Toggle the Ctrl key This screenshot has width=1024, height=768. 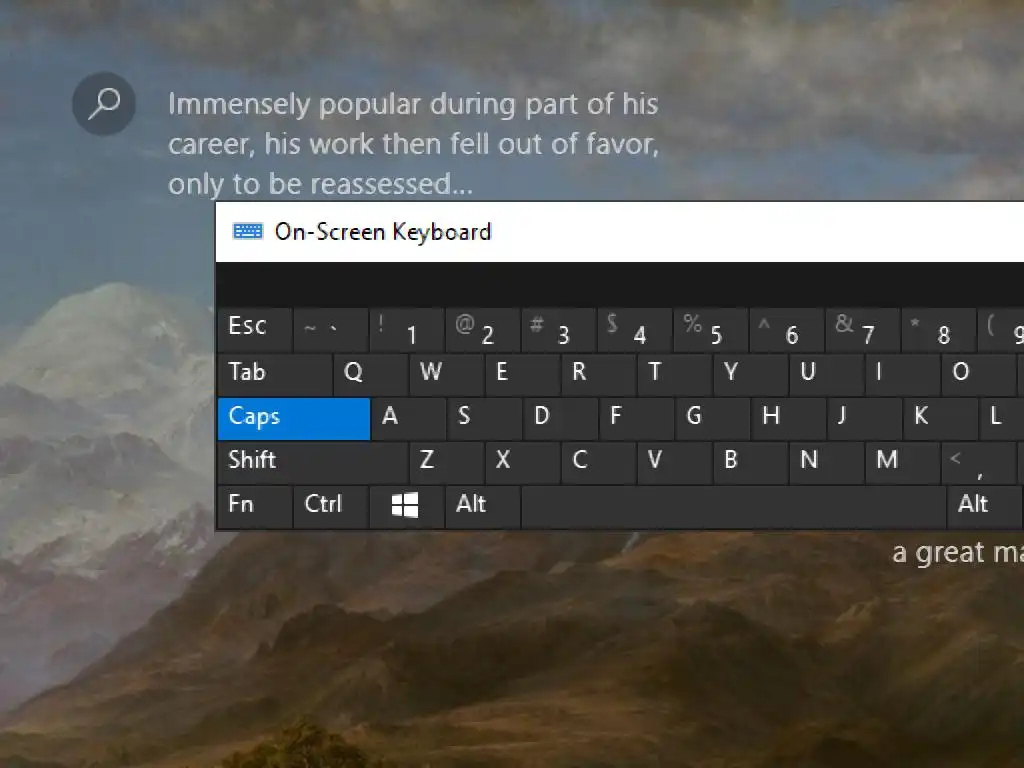(x=331, y=505)
